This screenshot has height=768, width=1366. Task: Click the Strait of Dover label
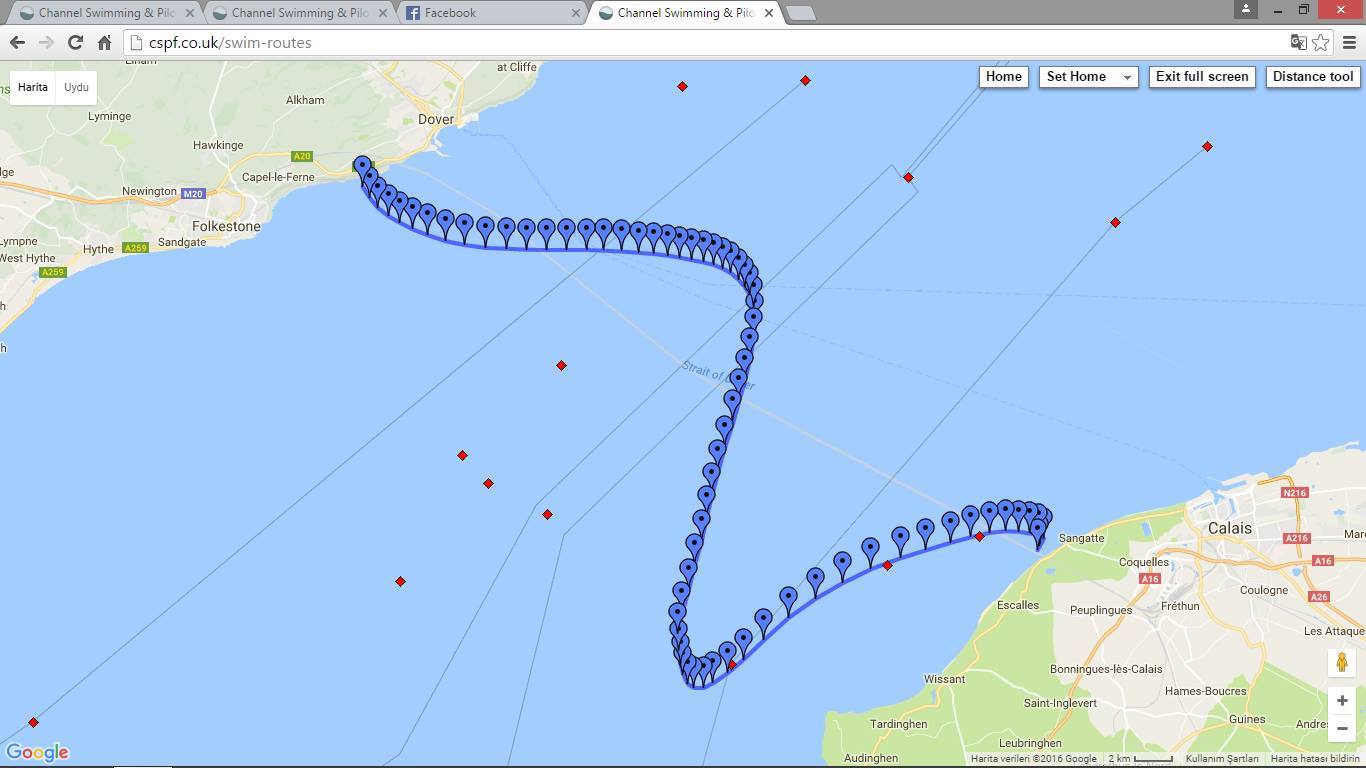point(718,376)
